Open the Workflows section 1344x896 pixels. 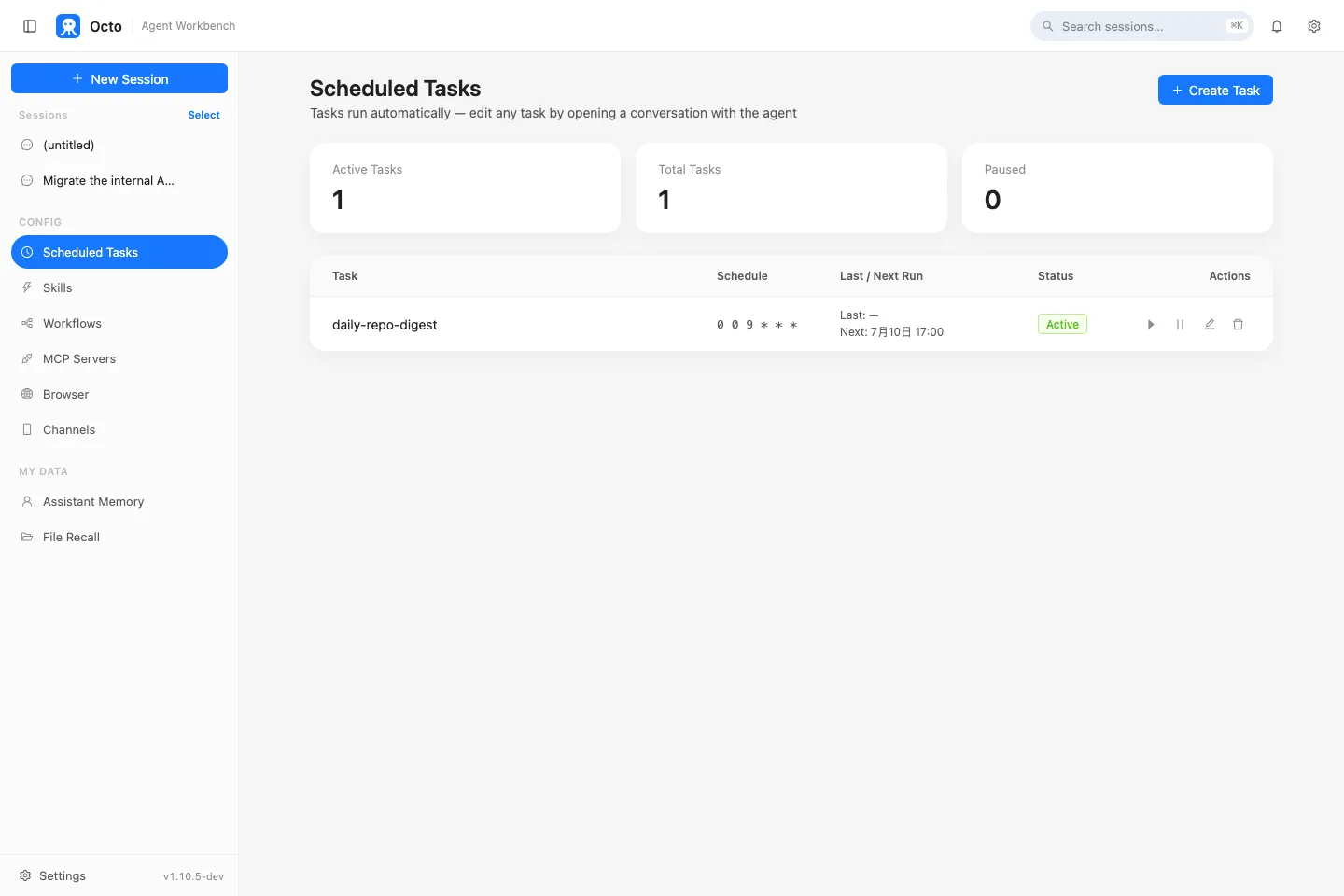119,323
